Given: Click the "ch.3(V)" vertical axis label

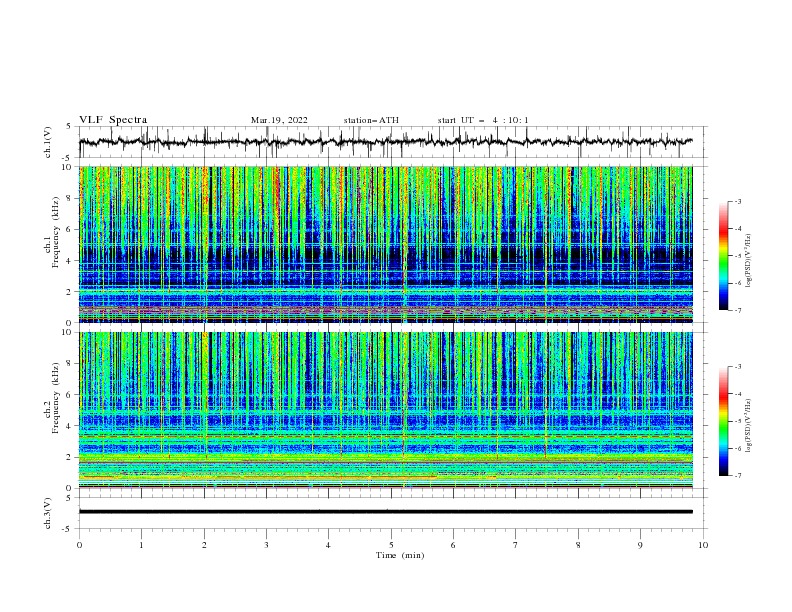Looking at the screenshot, I should [48, 513].
